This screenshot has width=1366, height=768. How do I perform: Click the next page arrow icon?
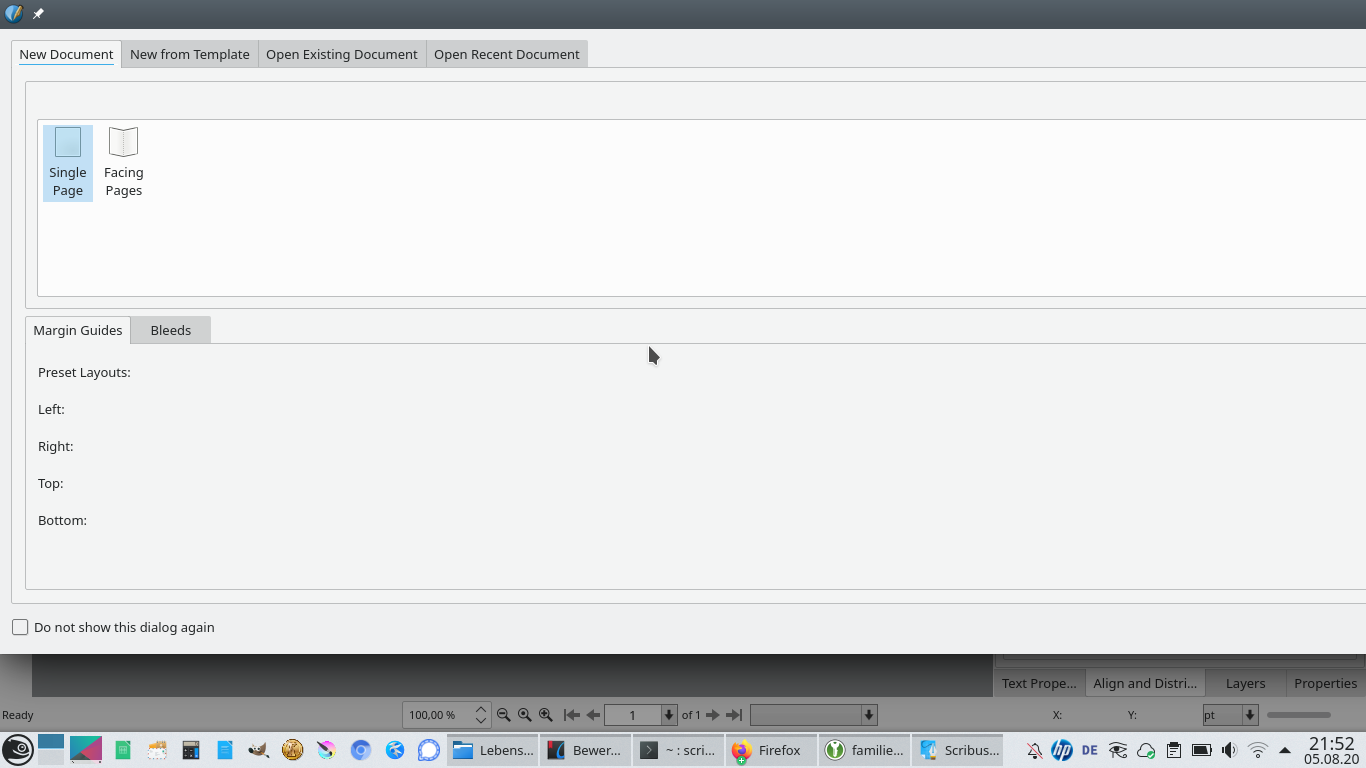point(713,715)
